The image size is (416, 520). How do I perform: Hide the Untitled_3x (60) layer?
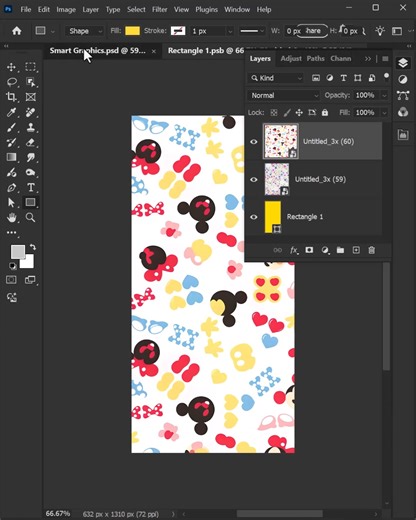point(254,142)
